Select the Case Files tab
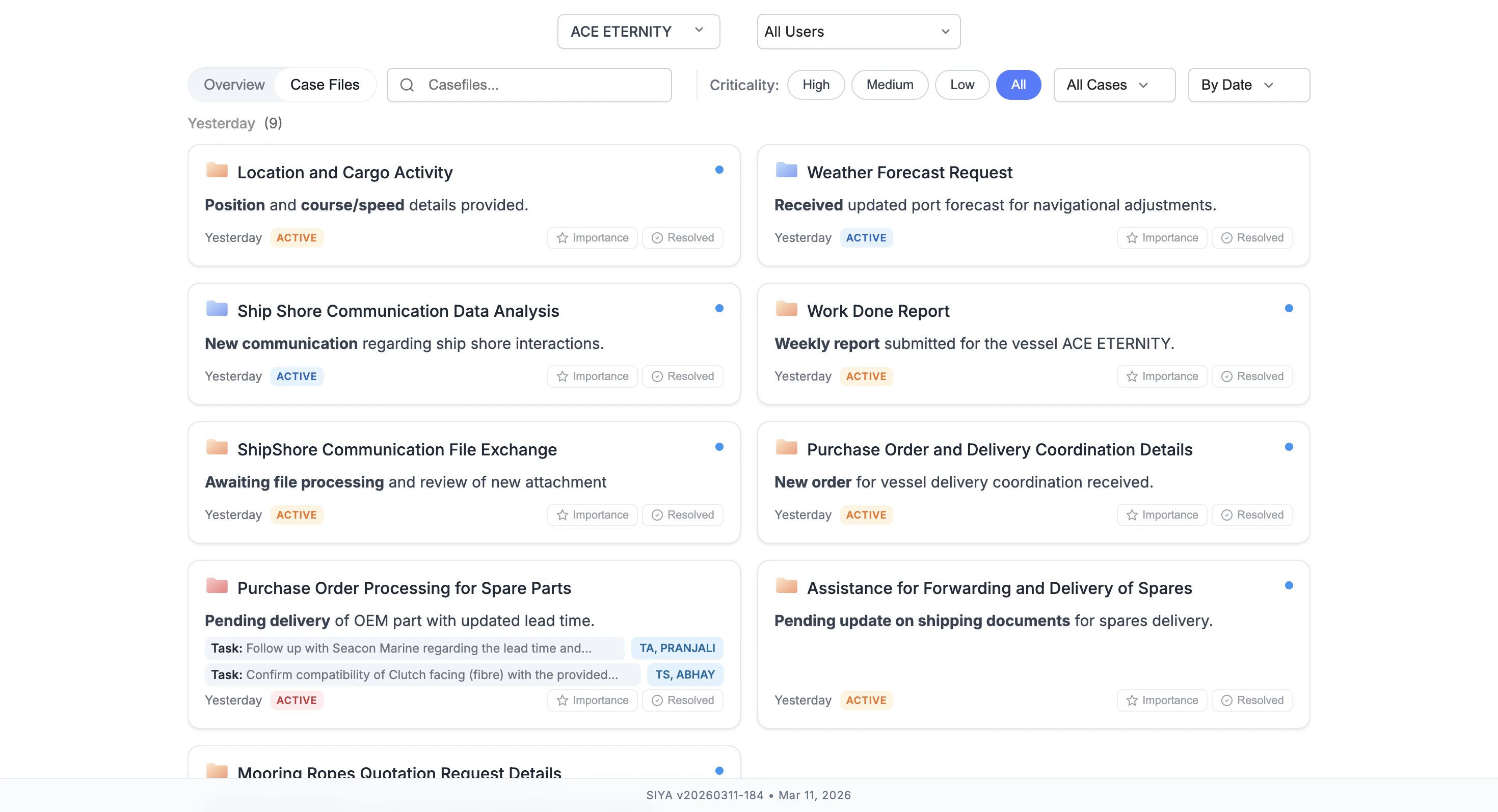This screenshot has height=812, width=1498. tap(325, 85)
